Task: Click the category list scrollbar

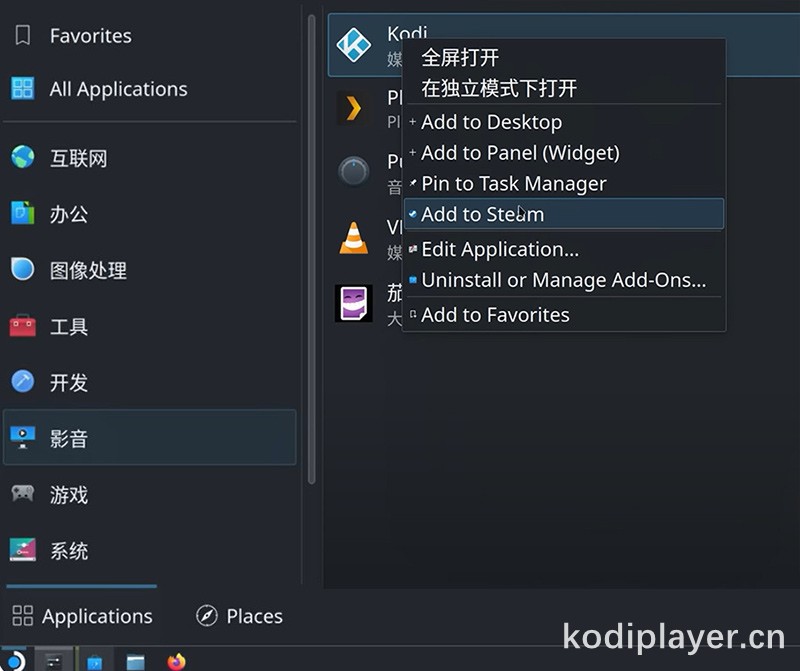Action: pyautogui.click(x=311, y=249)
